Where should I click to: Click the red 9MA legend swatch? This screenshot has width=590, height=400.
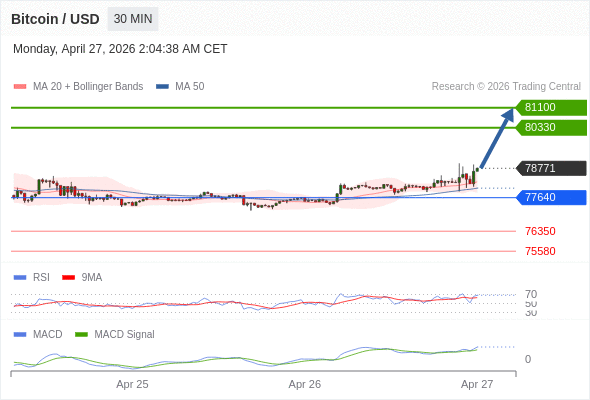68,278
